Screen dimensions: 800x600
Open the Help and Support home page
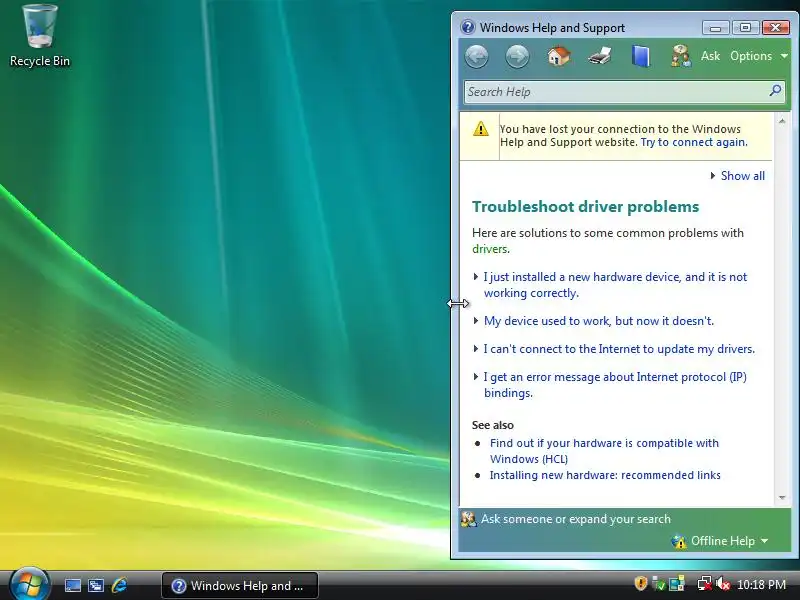[x=559, y=56]
